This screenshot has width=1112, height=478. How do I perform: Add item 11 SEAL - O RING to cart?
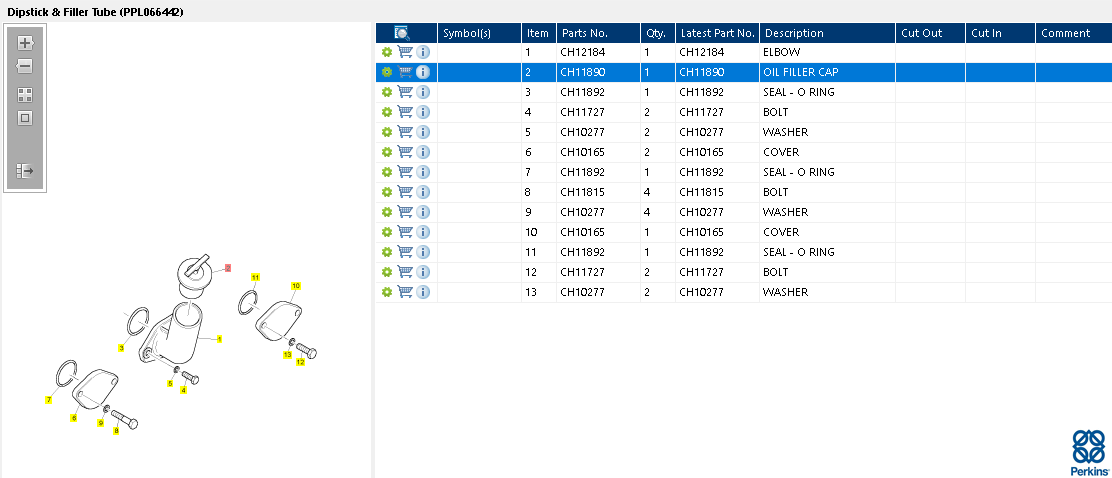pos(405,252)
